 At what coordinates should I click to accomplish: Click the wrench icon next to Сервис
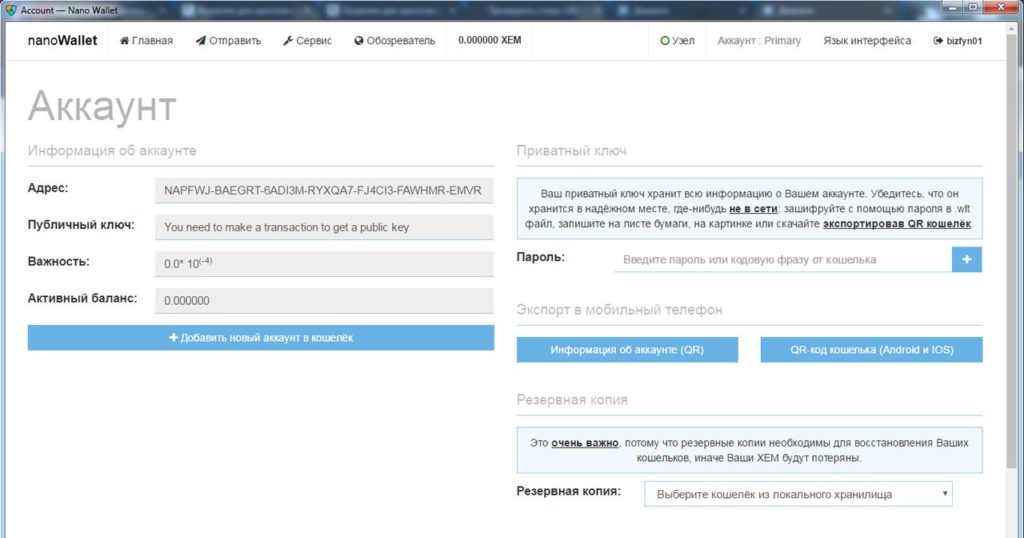[288, 40]
